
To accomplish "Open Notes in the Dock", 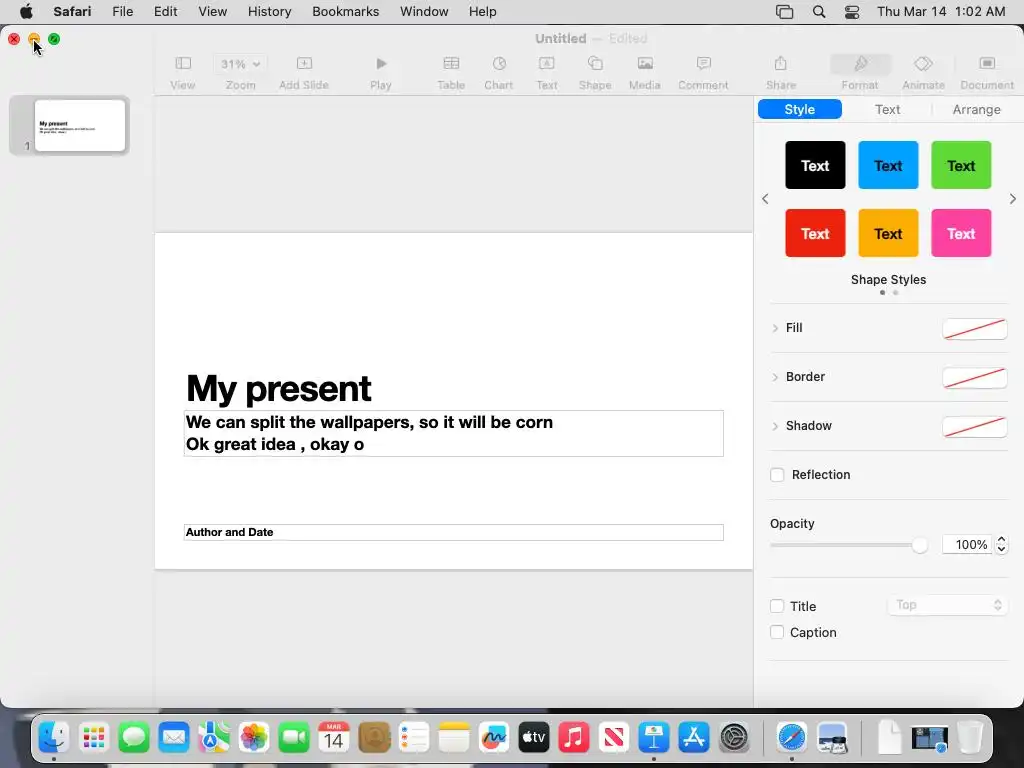I will point(454,738).
